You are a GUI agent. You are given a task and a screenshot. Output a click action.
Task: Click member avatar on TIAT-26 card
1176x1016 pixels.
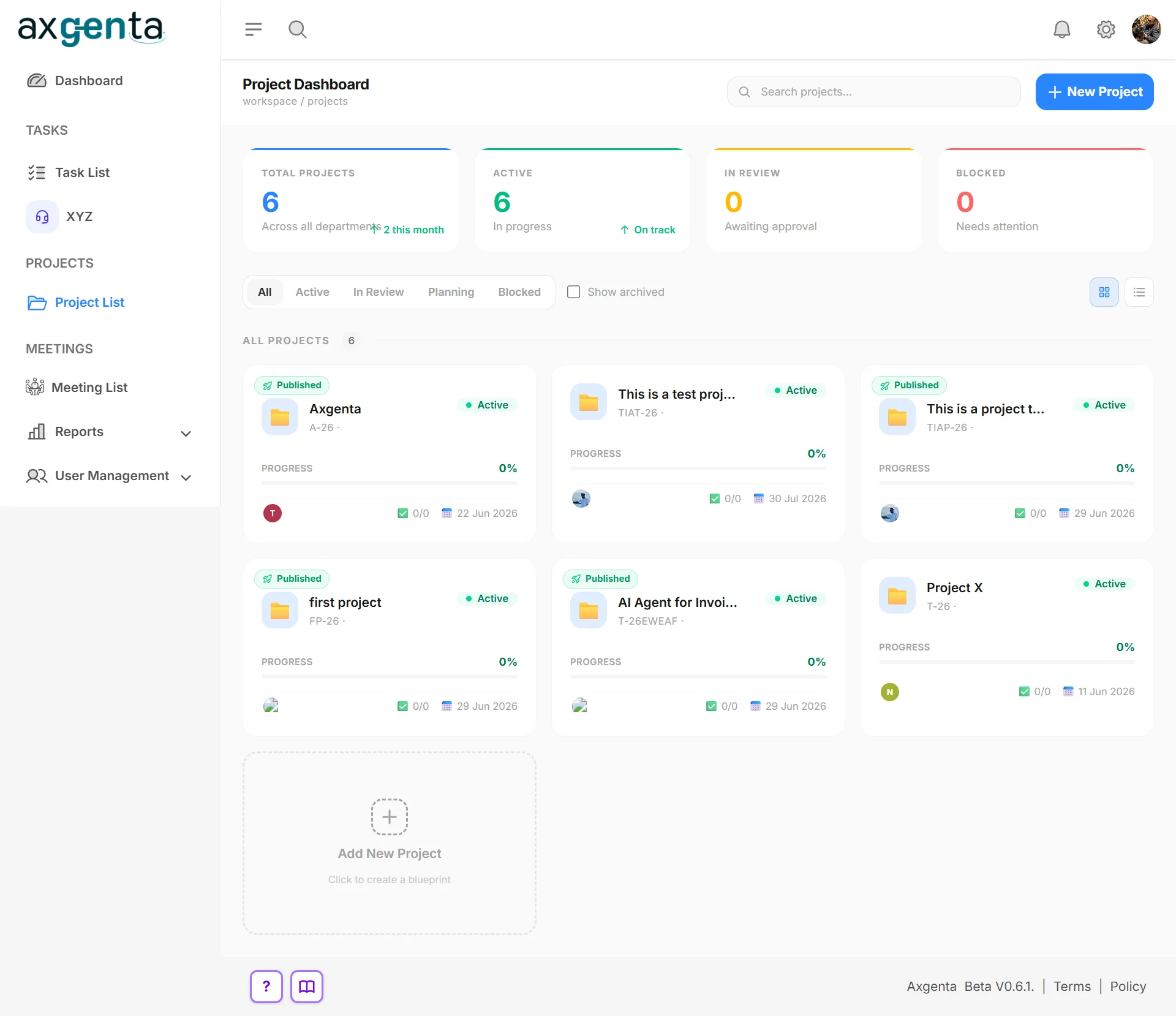pos(581,499)
